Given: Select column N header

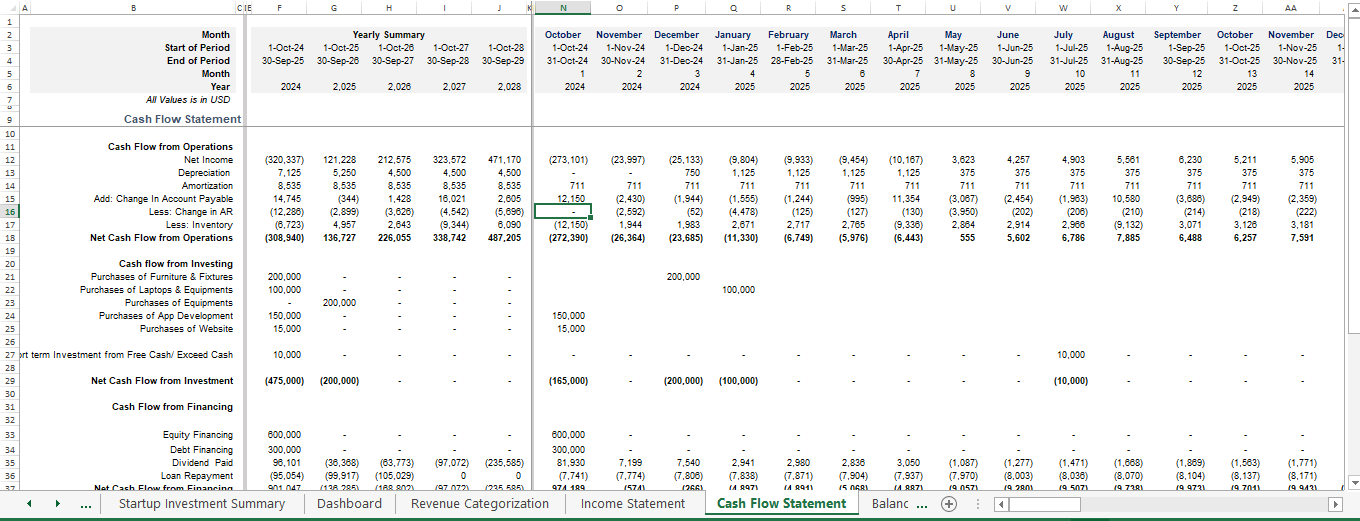Looking at the screenshot, I should 563,8.
